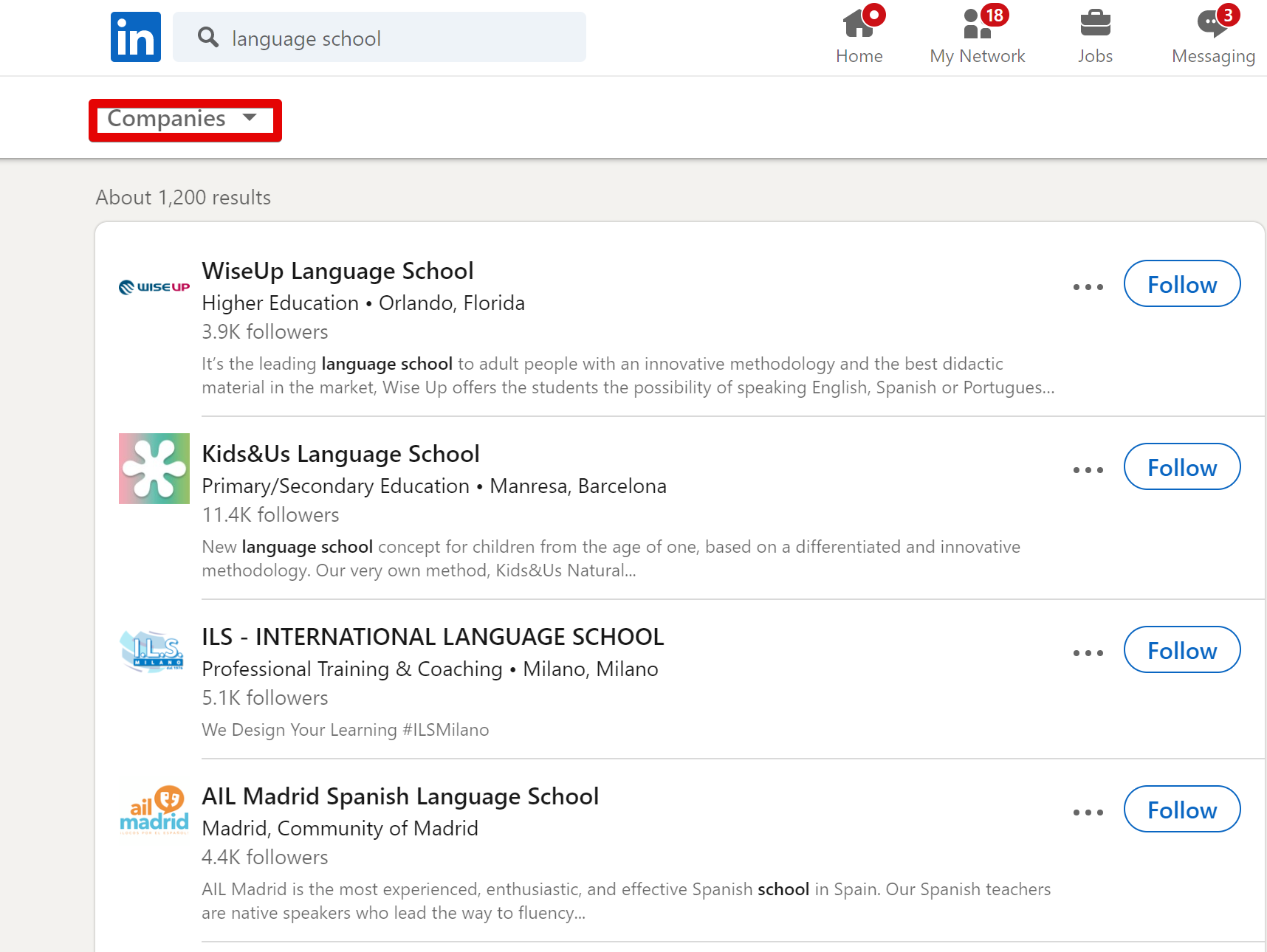Click the Kids&Us logo thumbnail
1267x952 pixels.
pyautogui.click(x=154, y=469)
